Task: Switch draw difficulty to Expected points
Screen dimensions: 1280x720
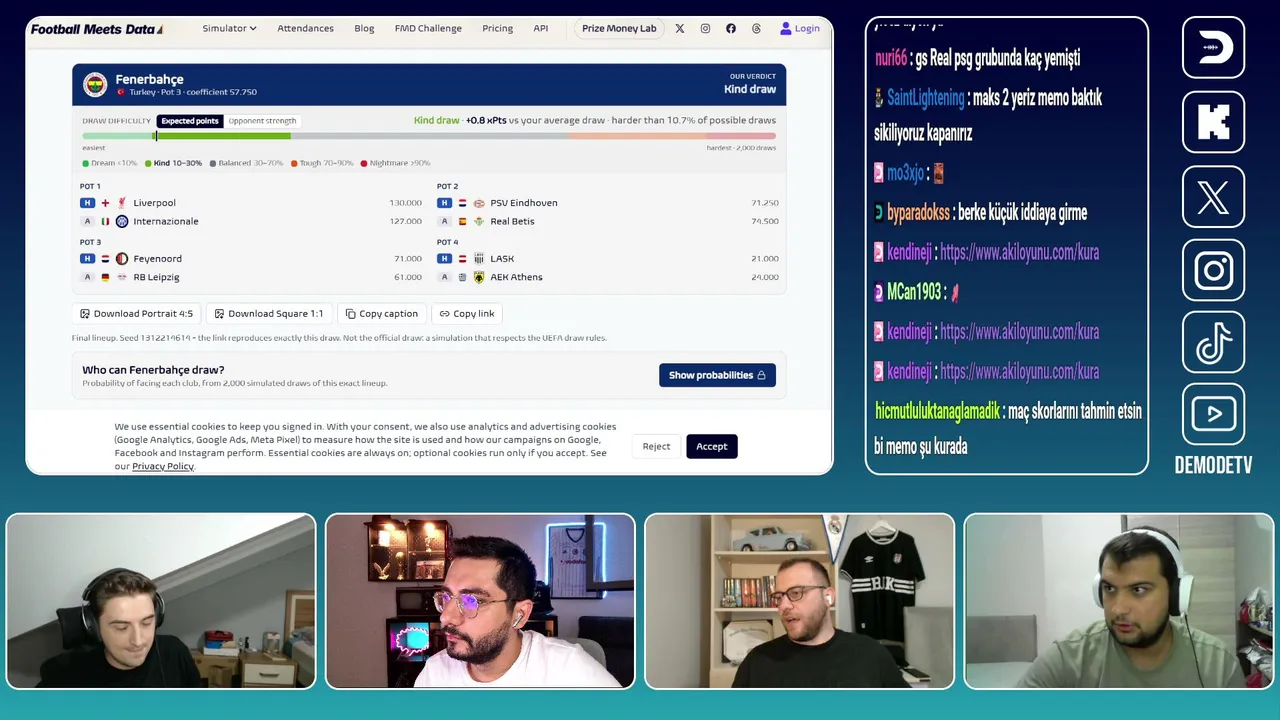Action: point(190,121)
